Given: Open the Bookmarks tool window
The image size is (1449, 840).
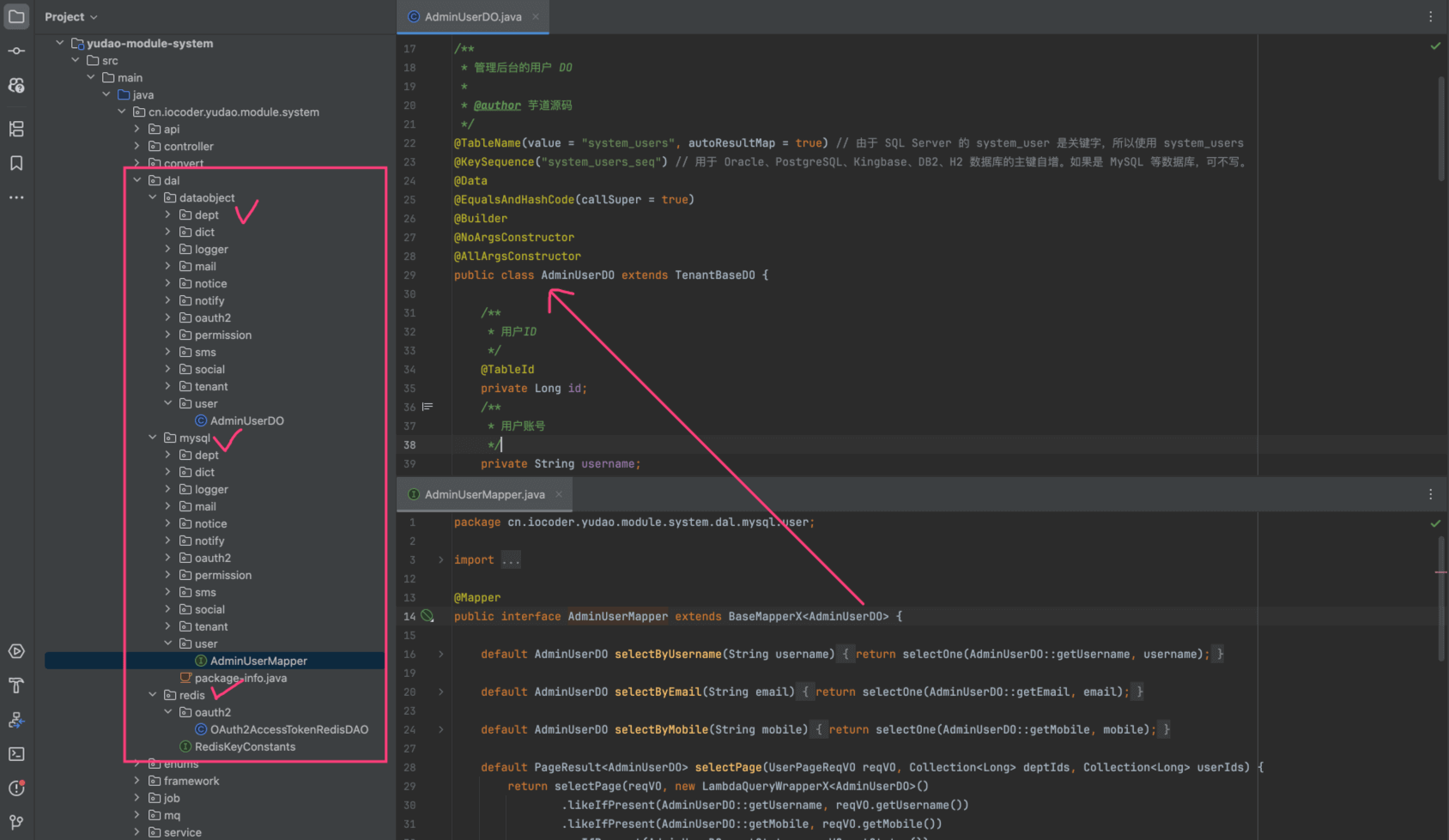Looking at the screenshot, I should [16, 163].
